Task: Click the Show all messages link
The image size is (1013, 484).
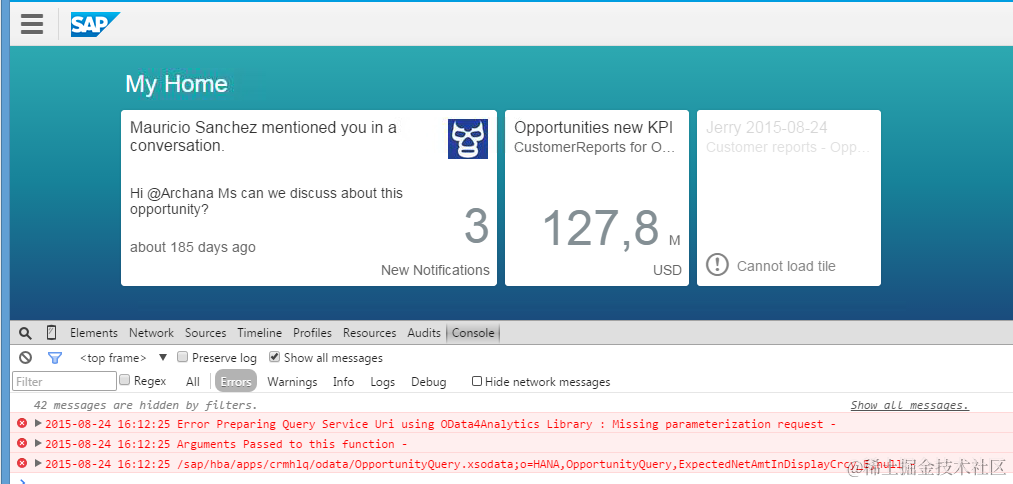Action: (x=910, y=405)
